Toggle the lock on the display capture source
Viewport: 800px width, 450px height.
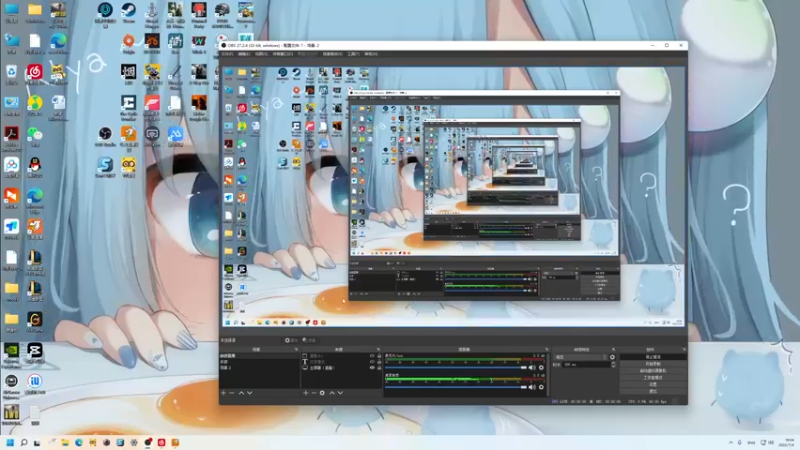click(x=379, y=368)
